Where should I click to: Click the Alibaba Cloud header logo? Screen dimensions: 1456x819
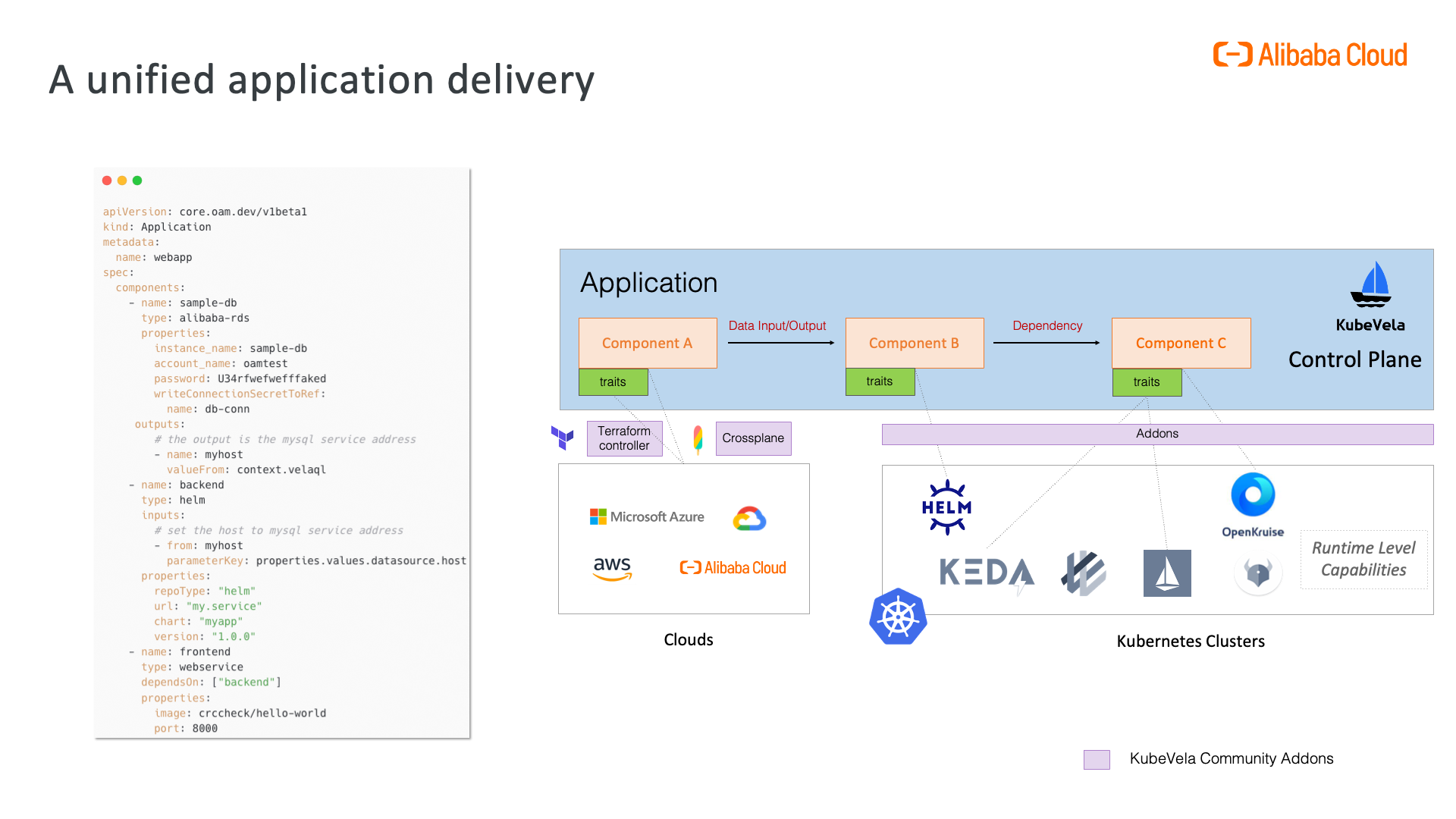pyautogui.click(x=1310, y=55)
